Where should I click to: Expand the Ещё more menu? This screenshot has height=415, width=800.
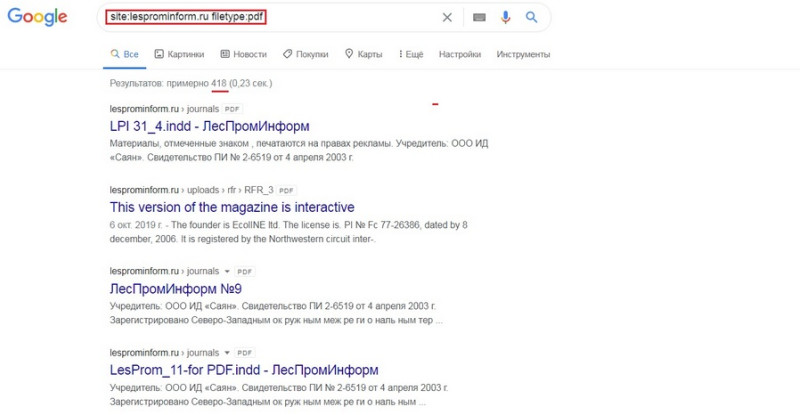pyautogui.click(x=411, y=54)
